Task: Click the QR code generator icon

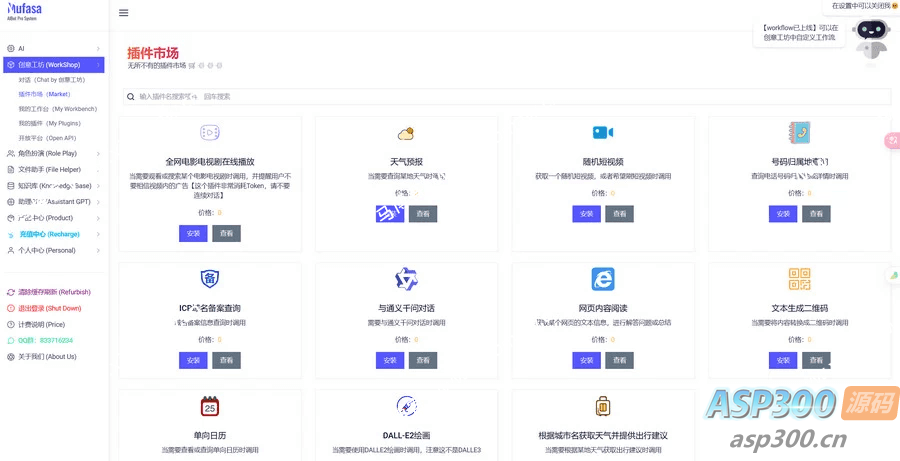Action: coord(799,279)
